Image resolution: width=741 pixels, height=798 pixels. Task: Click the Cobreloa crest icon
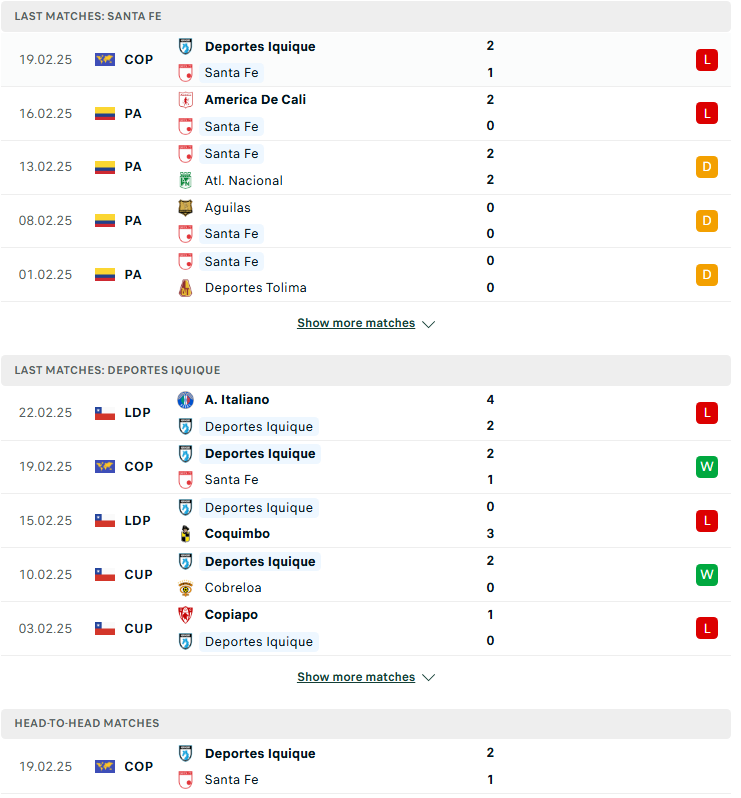click(186, 588)
